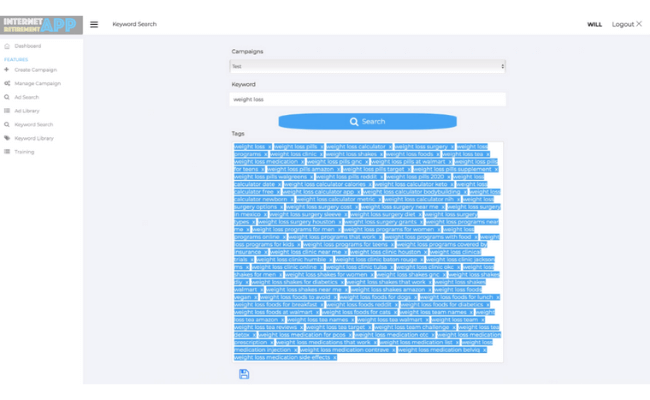Delete 'weight loss surgery houston' tag
The width and height of the screenshot is (650, 400).
pyautogui.click(x=340, y=222)
